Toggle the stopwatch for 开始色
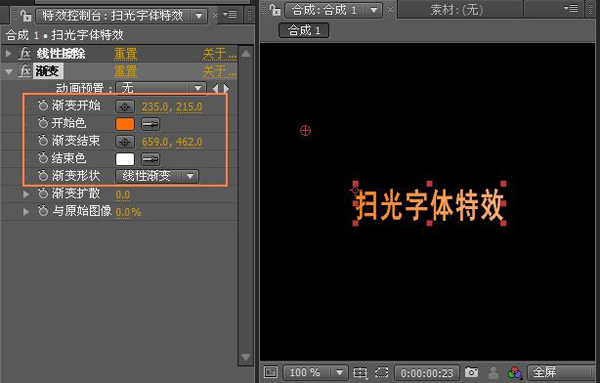The image size is (600, 383). click(x=43, y=123)
